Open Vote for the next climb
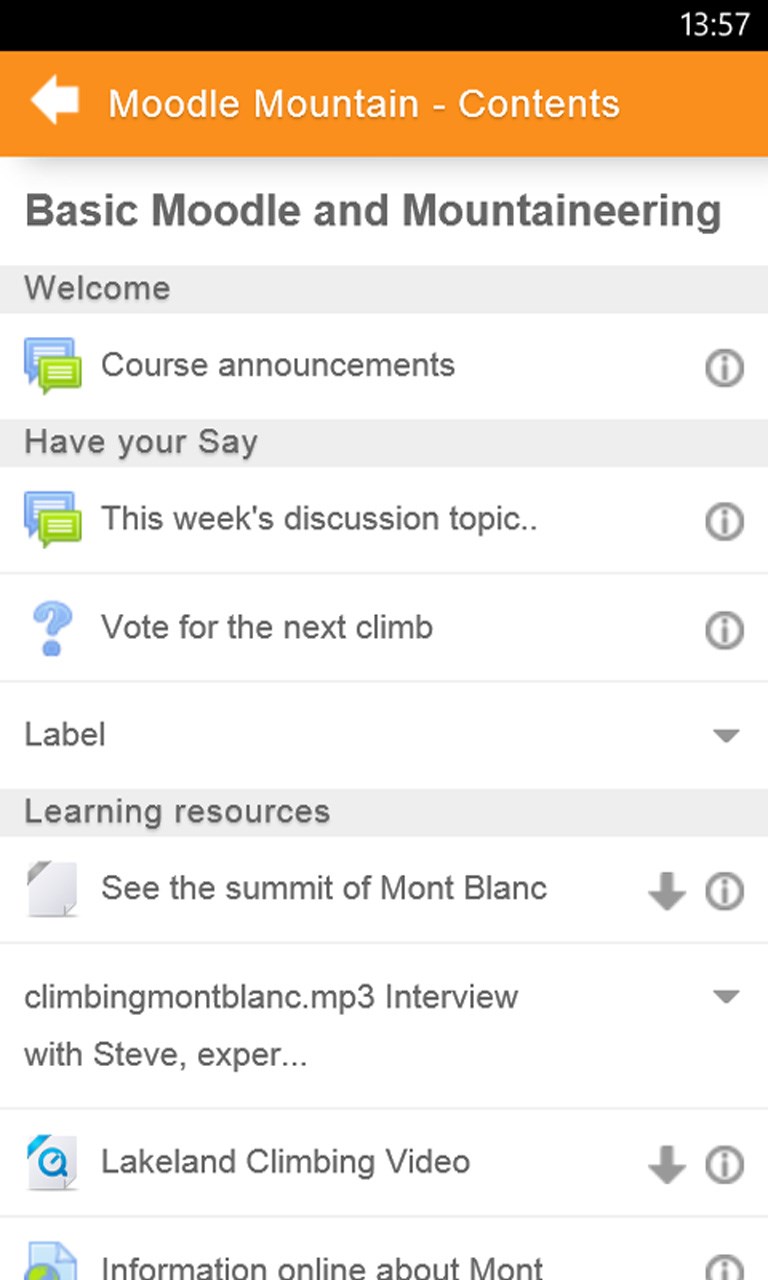 [x=267, y=628]
